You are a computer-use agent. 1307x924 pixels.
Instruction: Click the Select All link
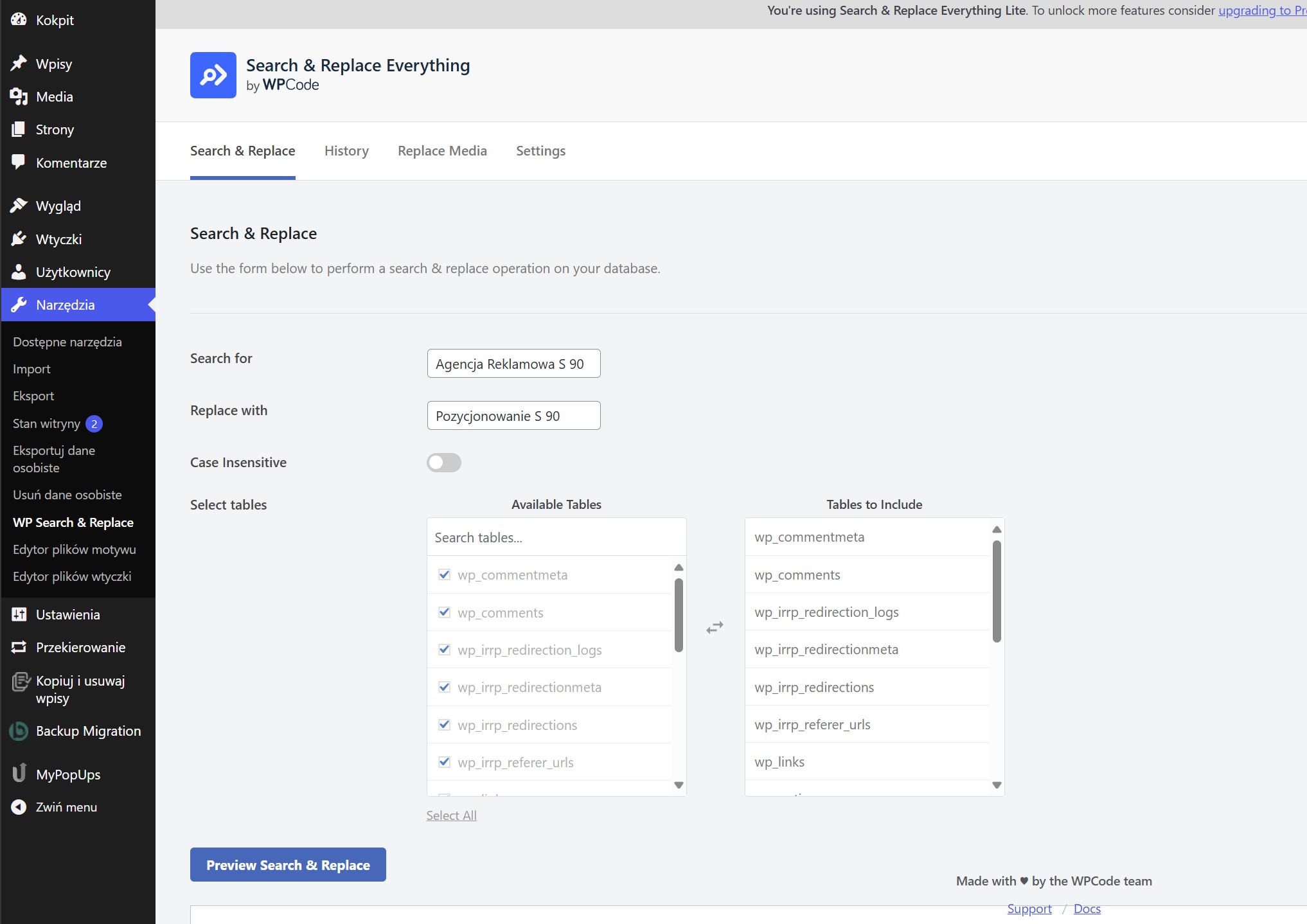point(451,815)
